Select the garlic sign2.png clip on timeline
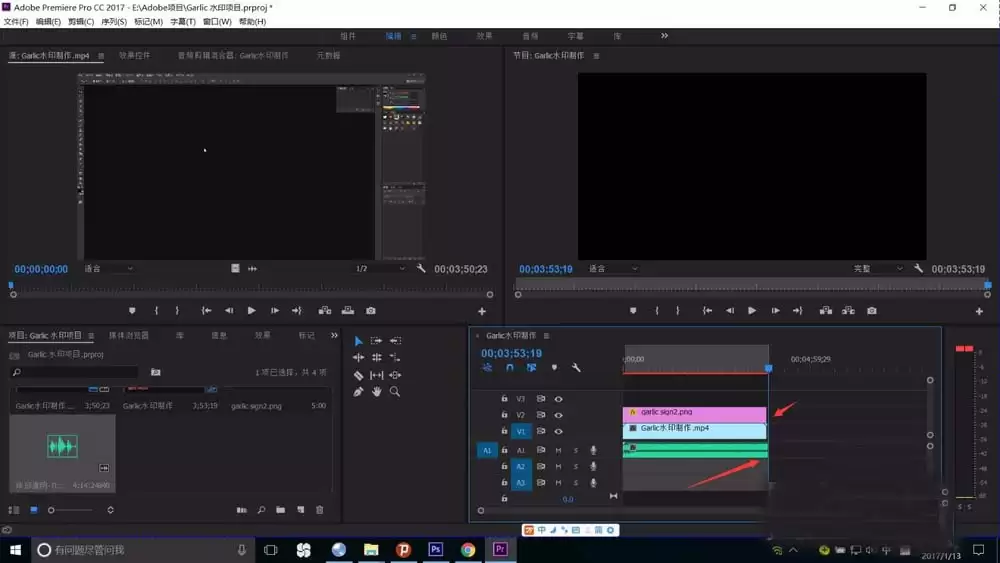Image resolution: width=1000 pixels, height=563 pixels. click(x=694, y=412)
